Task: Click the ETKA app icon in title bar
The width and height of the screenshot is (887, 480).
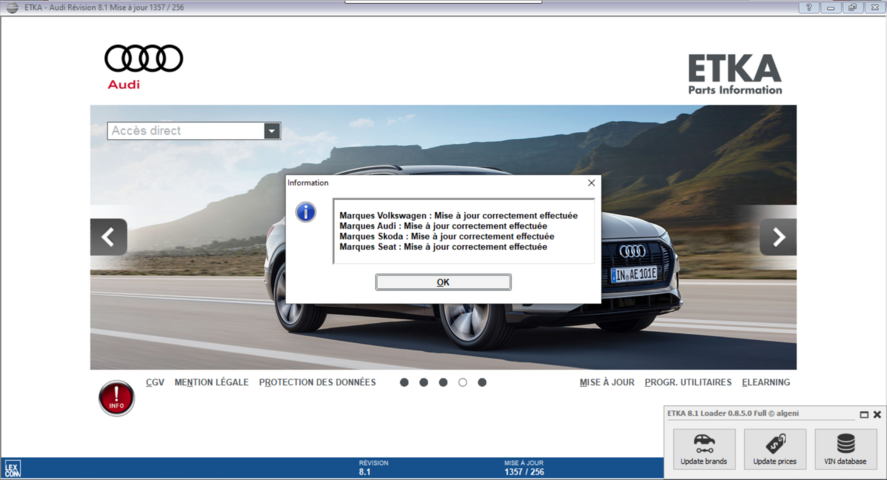Action: tap(12, 7)
